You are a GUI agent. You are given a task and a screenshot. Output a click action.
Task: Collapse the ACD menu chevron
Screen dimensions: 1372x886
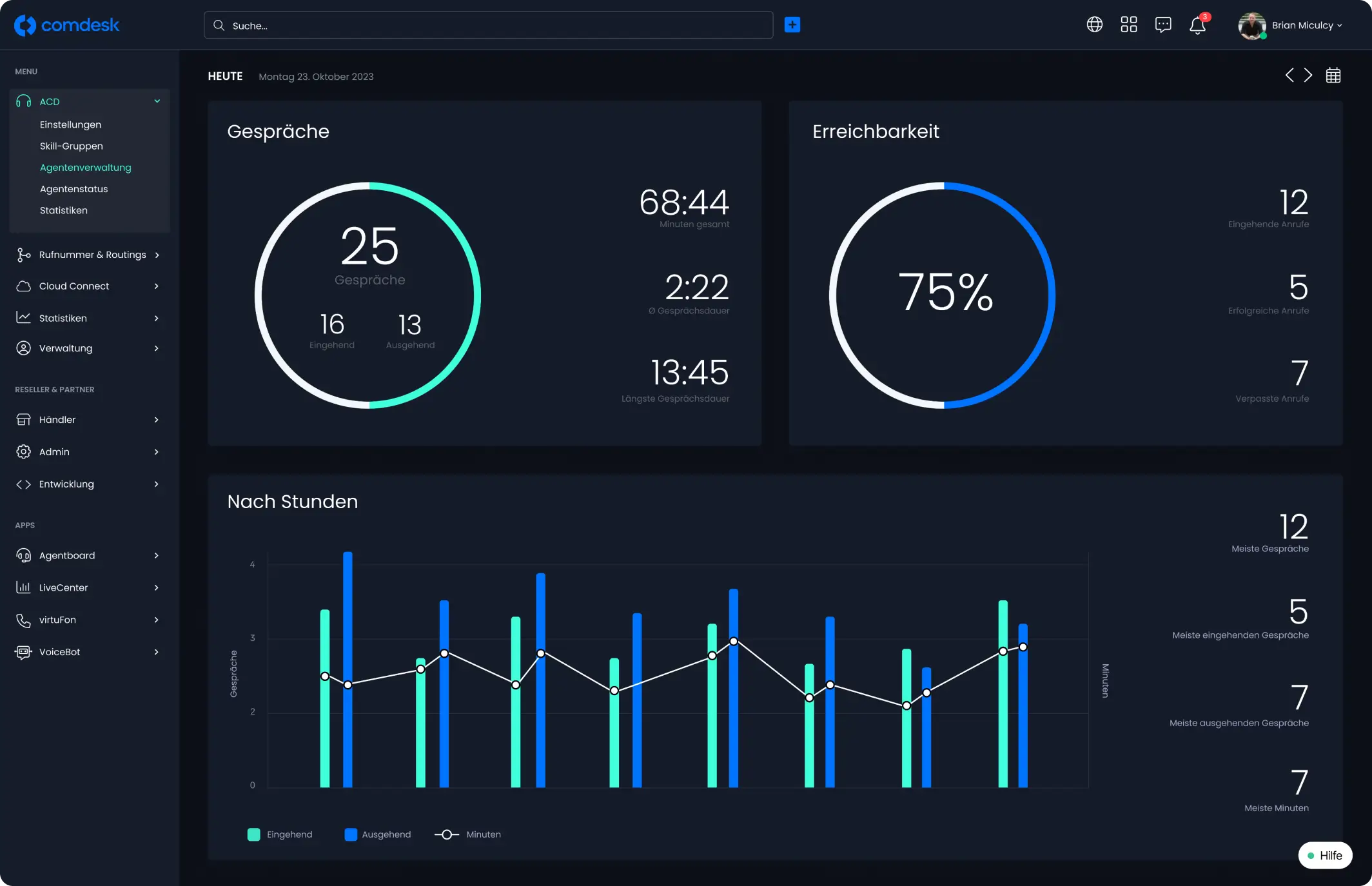157,101
